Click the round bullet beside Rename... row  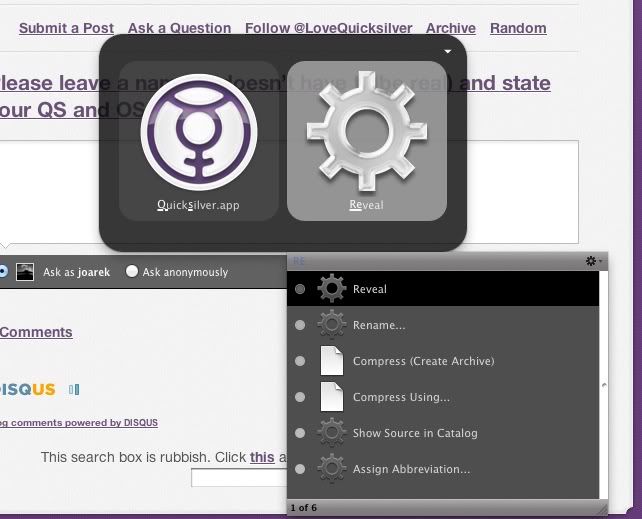[x=300, y=325]
